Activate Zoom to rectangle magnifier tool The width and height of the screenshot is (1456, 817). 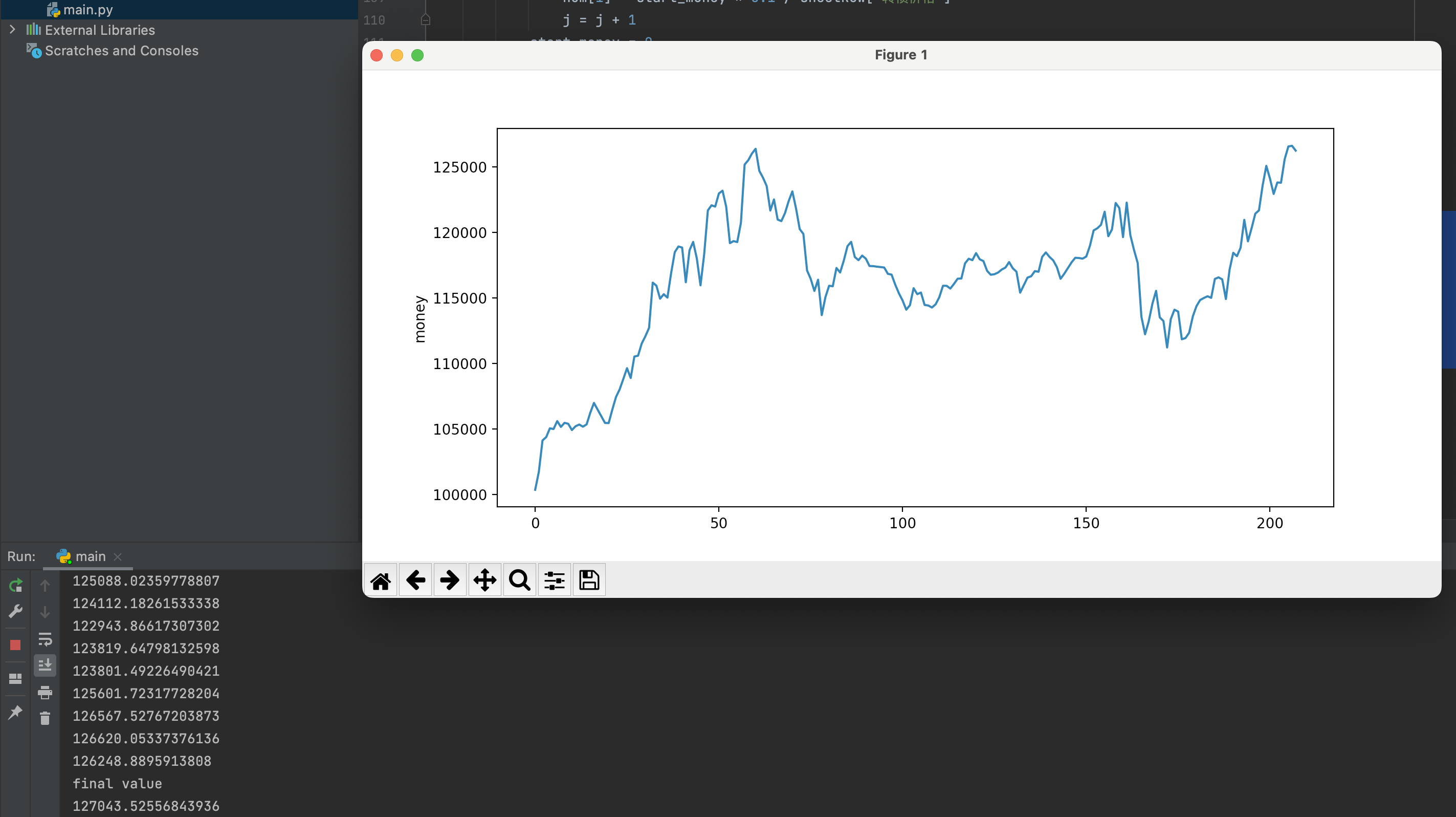[x=519, y=580]
